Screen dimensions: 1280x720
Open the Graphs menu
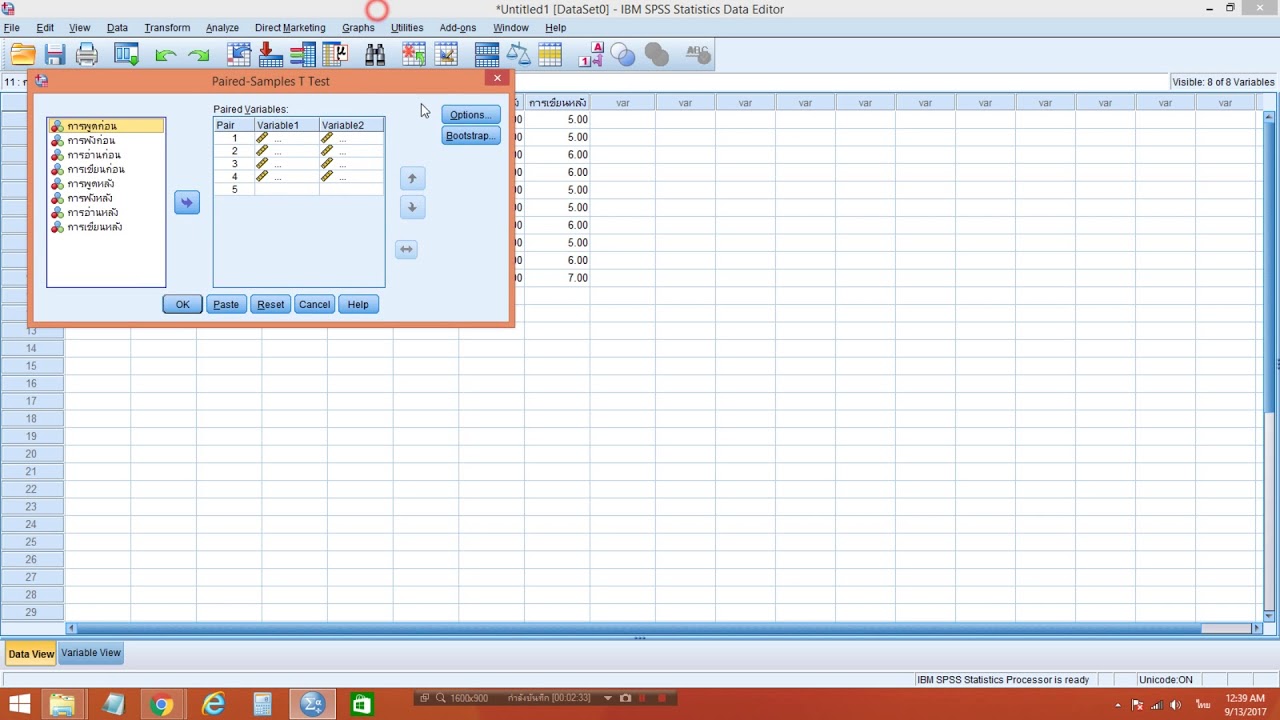coord(358,28)
